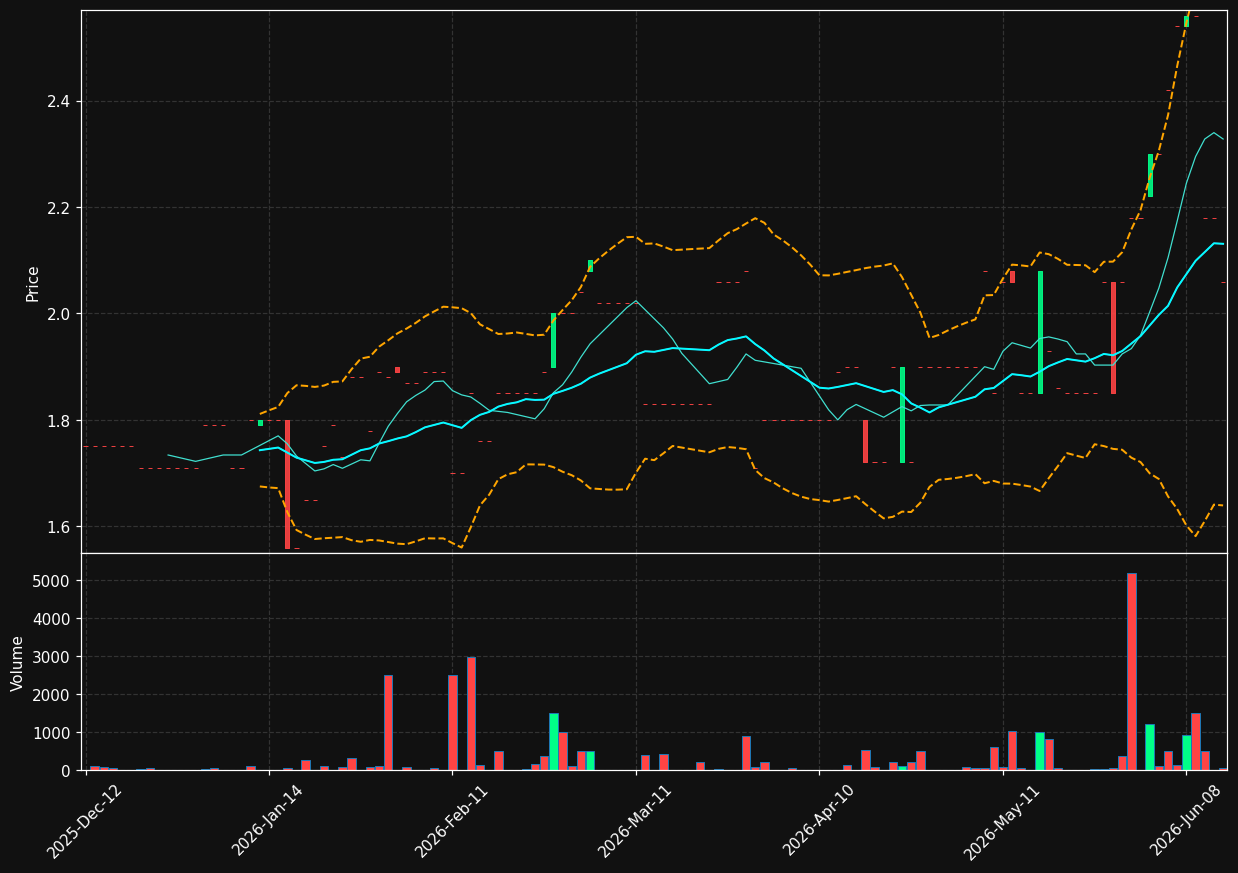Click the 2.2 price axis tick
This screenshot has height=873, width=1238.
point(58,208)
